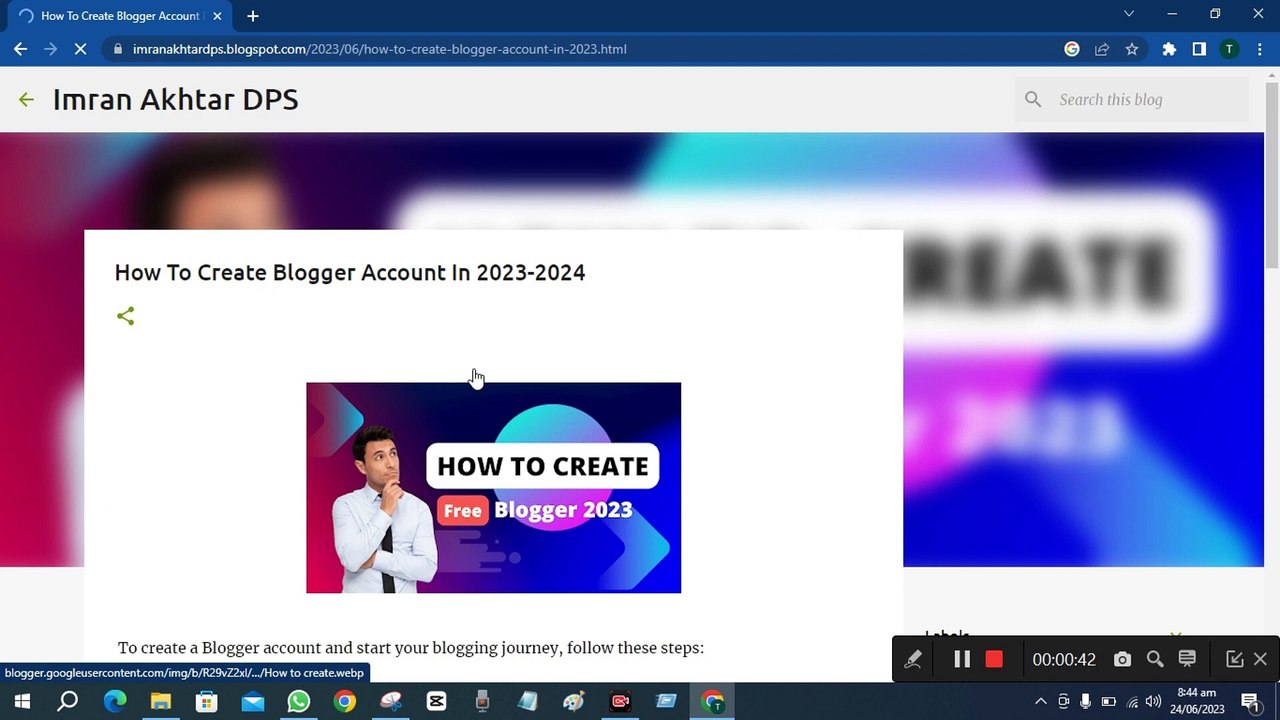This screenshot has width=1280, height=720.
Task: Open CapCut from the taskbar
Action: coord(437,701)
